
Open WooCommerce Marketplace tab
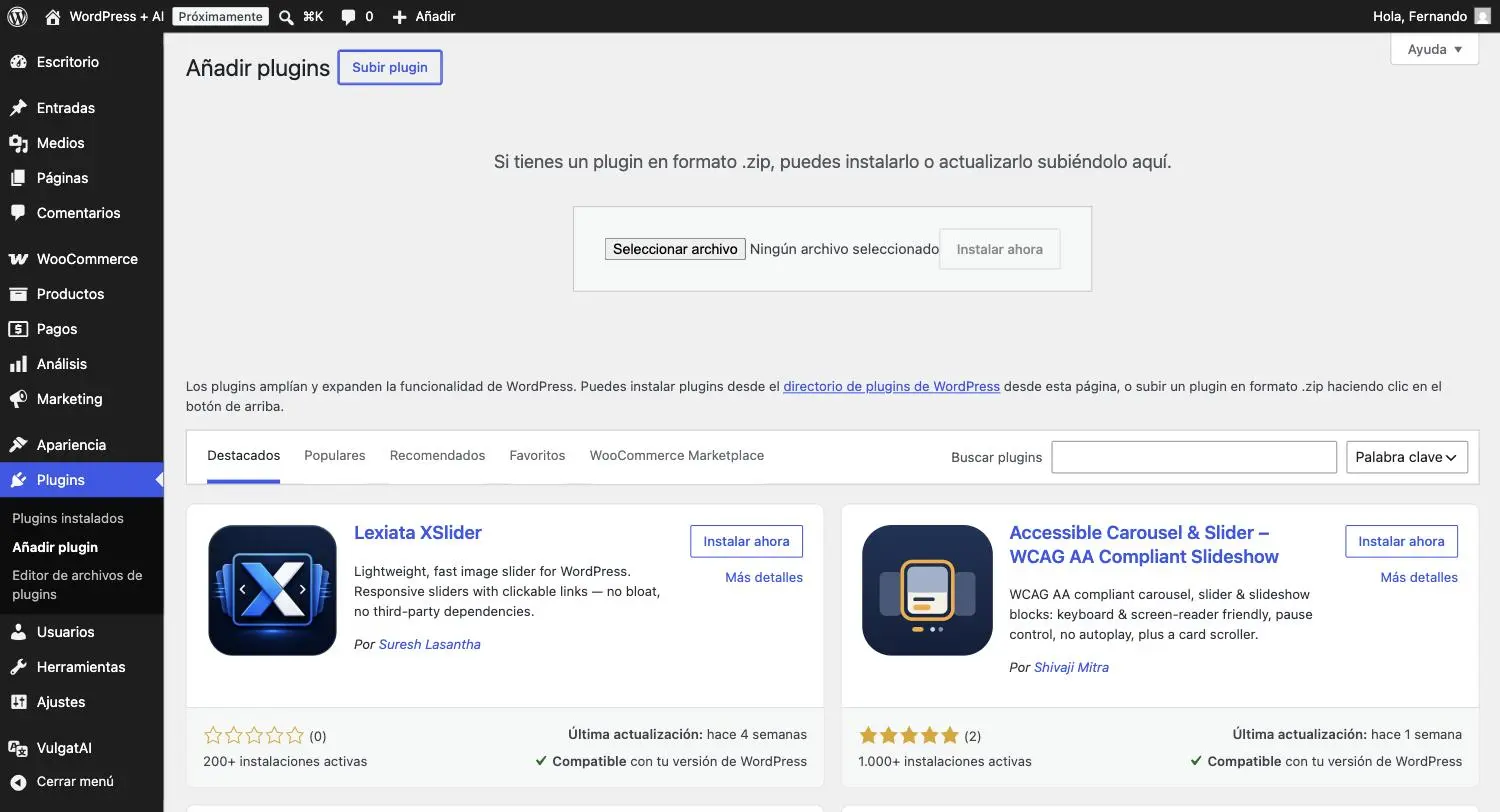[x=677, y=456]
